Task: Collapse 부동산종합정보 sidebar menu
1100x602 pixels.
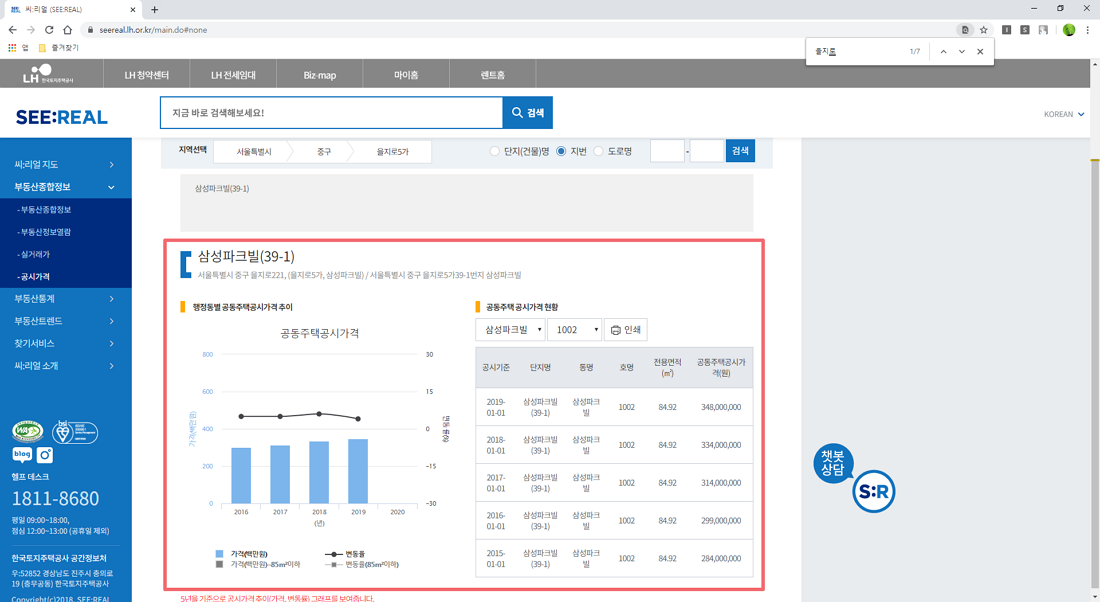Action: point(65,187)
